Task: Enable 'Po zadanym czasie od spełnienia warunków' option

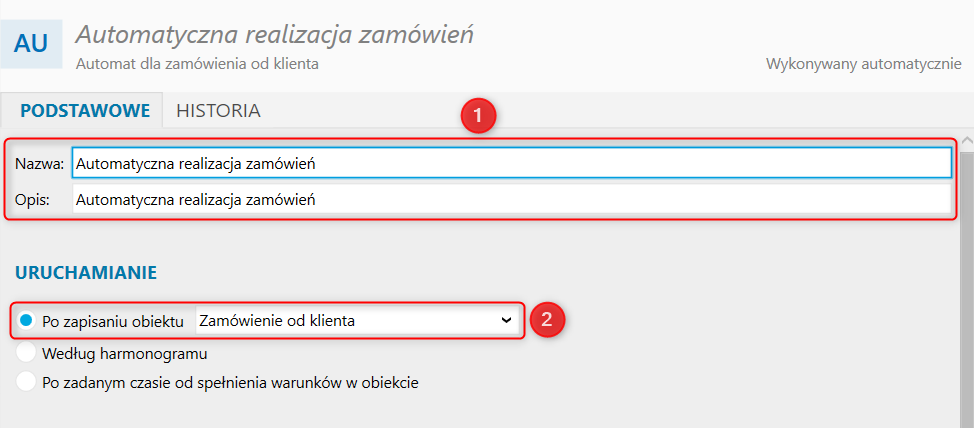Action: 26,381
